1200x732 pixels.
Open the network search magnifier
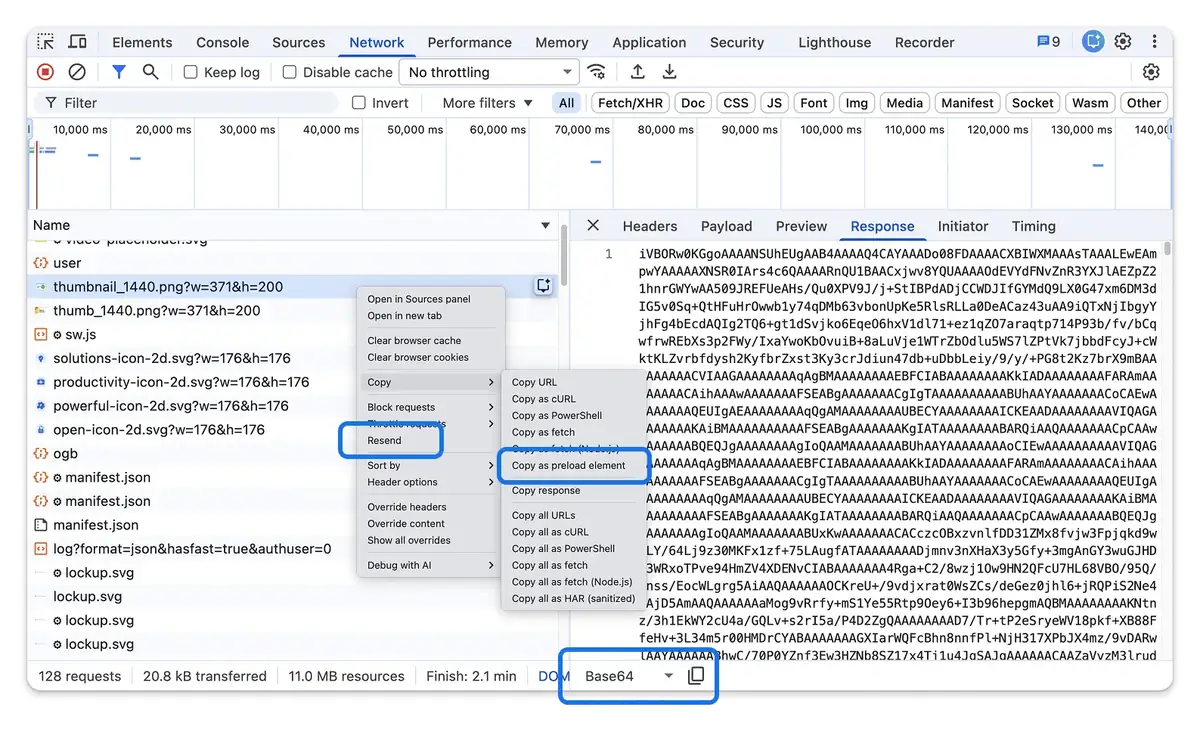point(150,72)
